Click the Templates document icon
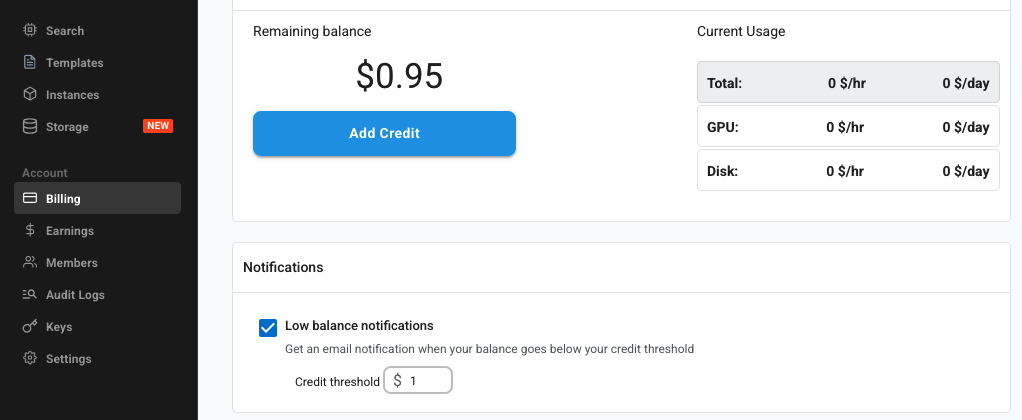 [30, 63]
